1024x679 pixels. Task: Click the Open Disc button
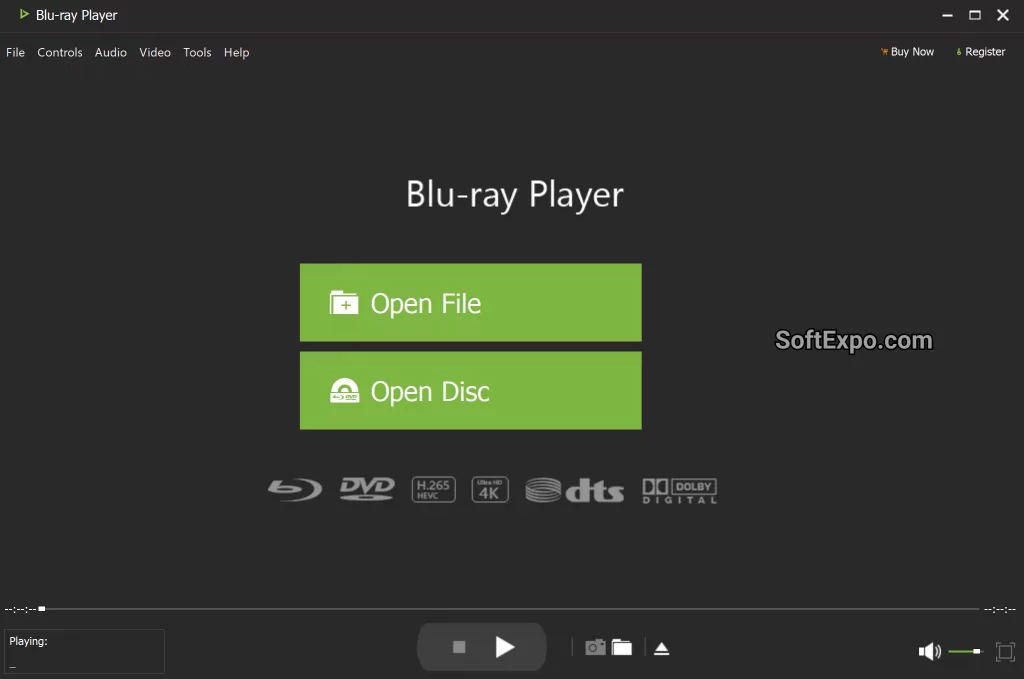click(470, 391)
